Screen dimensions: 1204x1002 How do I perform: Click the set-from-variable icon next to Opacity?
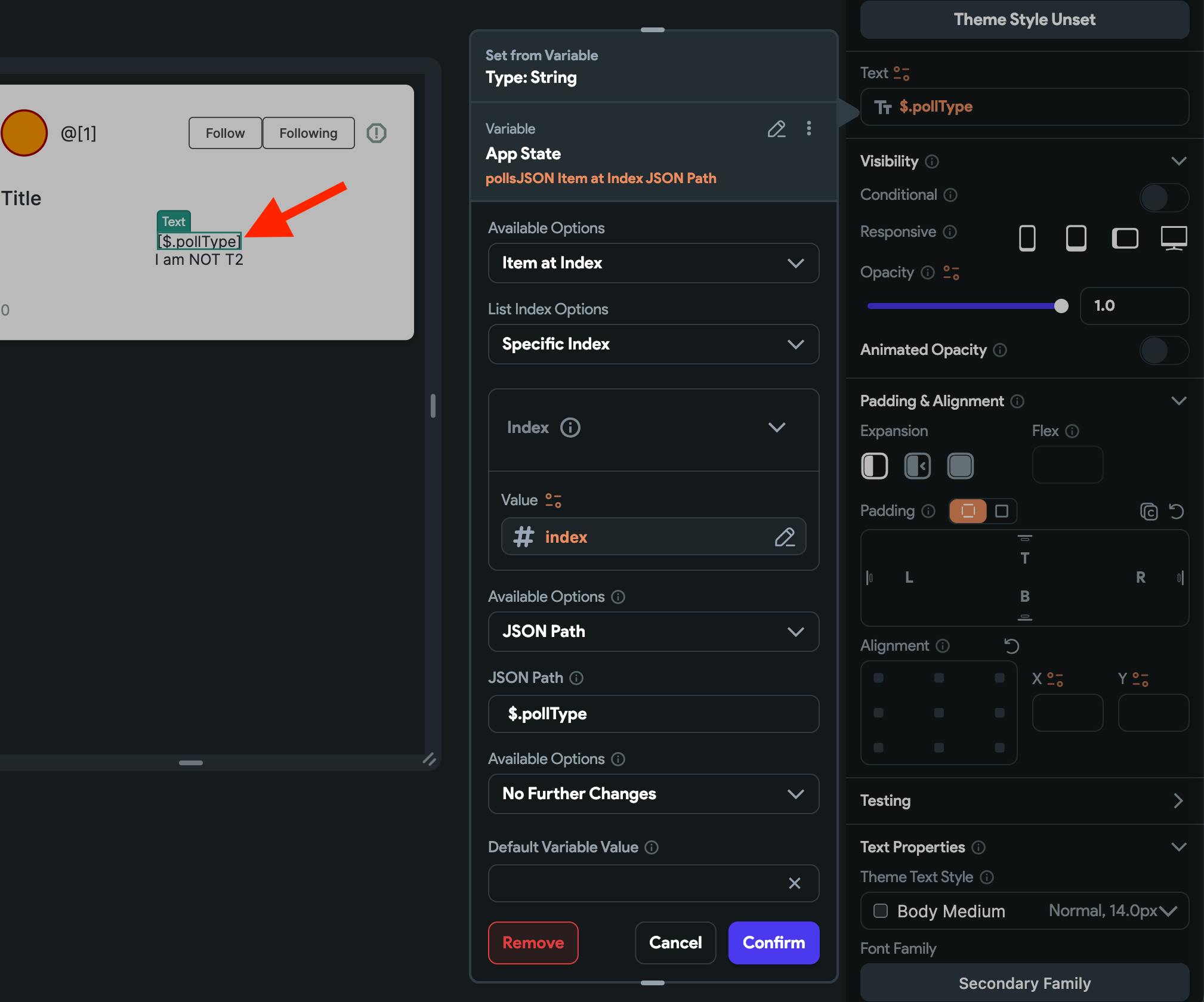click(x=951, y=273)
